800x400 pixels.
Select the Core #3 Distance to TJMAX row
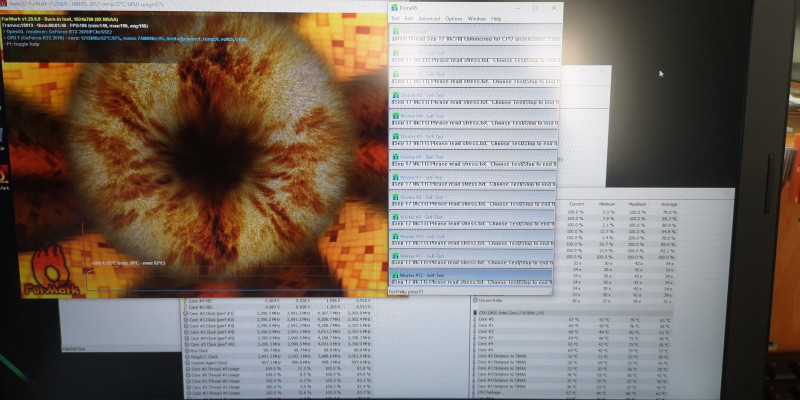(572, 374)
